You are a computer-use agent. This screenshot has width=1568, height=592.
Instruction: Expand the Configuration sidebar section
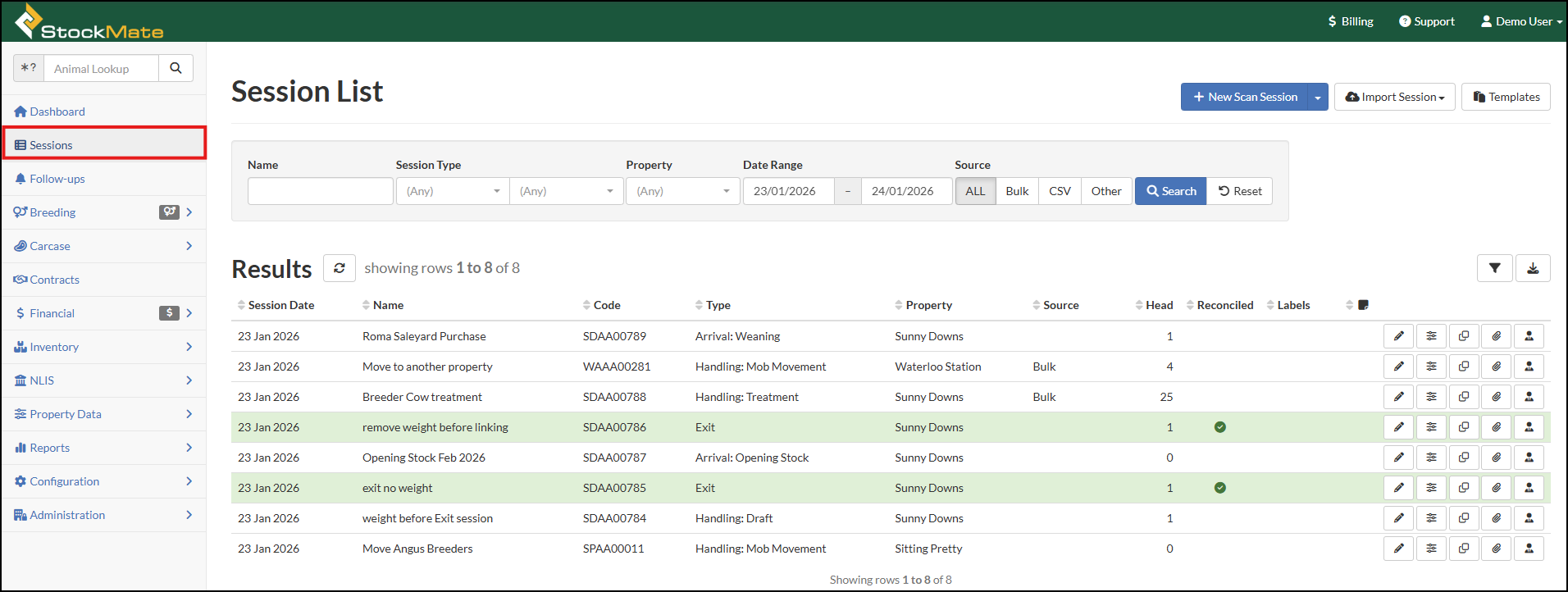103,481
